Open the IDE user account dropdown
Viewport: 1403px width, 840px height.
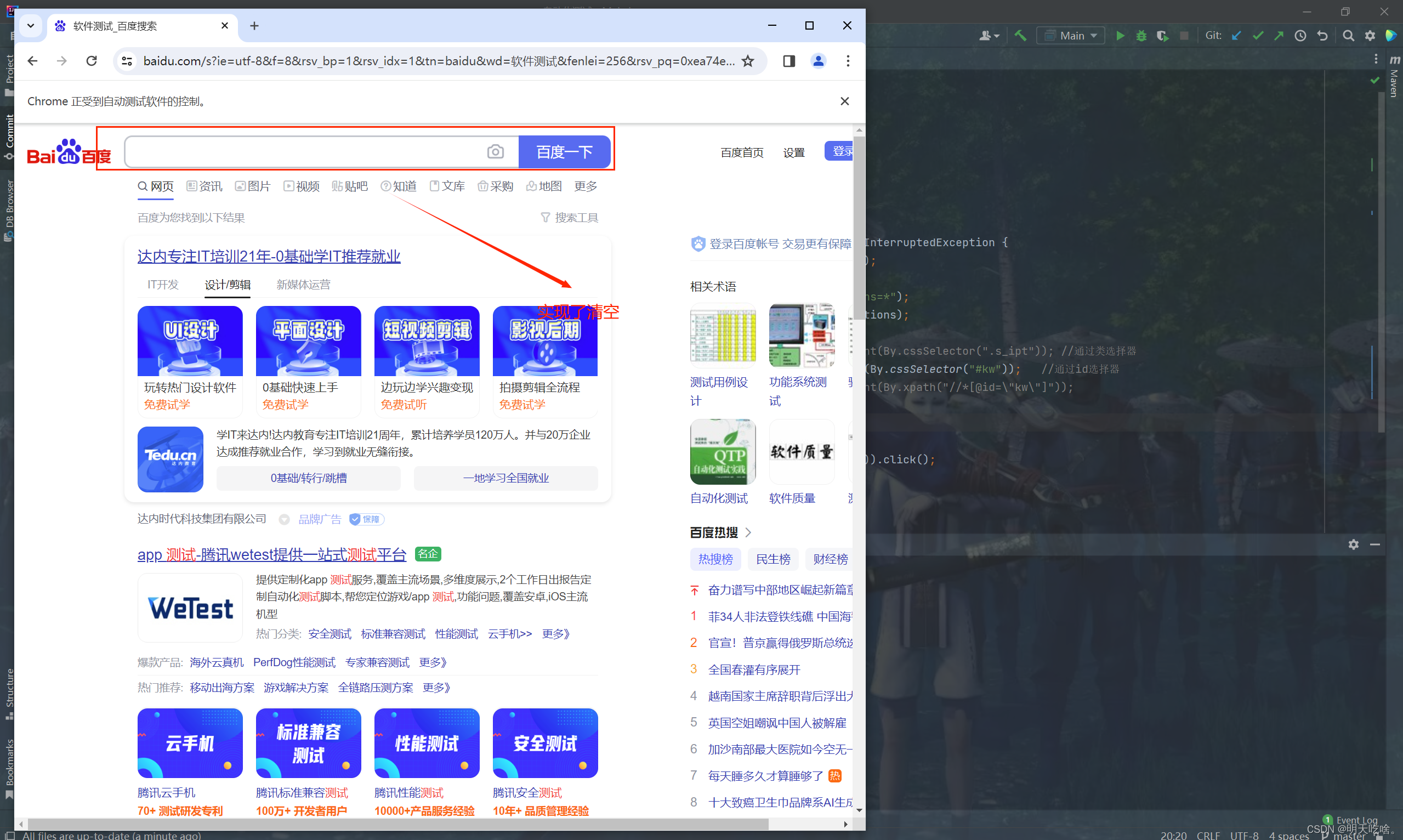989,36
